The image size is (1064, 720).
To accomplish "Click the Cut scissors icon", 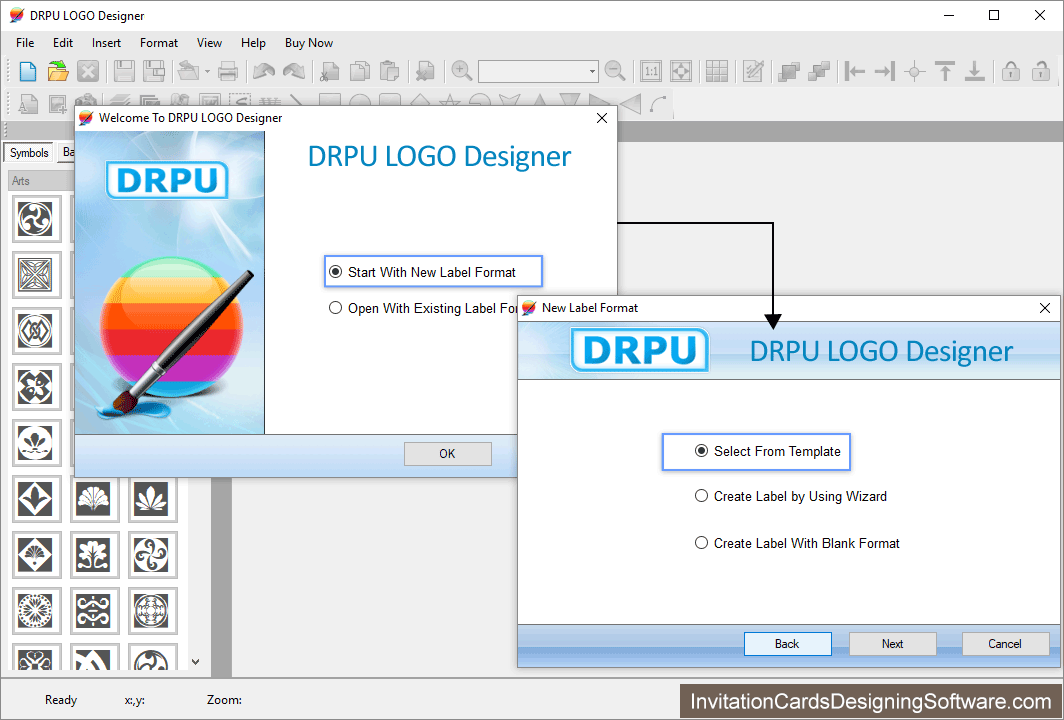I will pos(330,71).
